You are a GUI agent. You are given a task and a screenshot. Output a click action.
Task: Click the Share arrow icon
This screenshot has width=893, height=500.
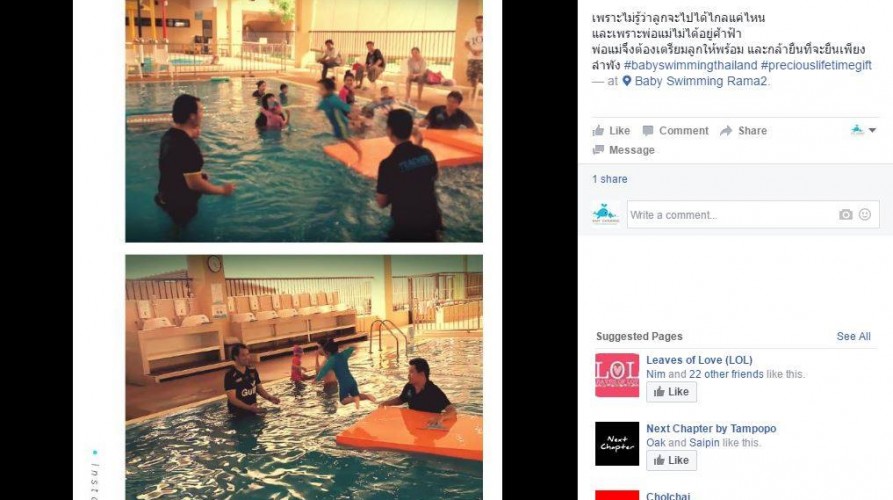[726, 131]
